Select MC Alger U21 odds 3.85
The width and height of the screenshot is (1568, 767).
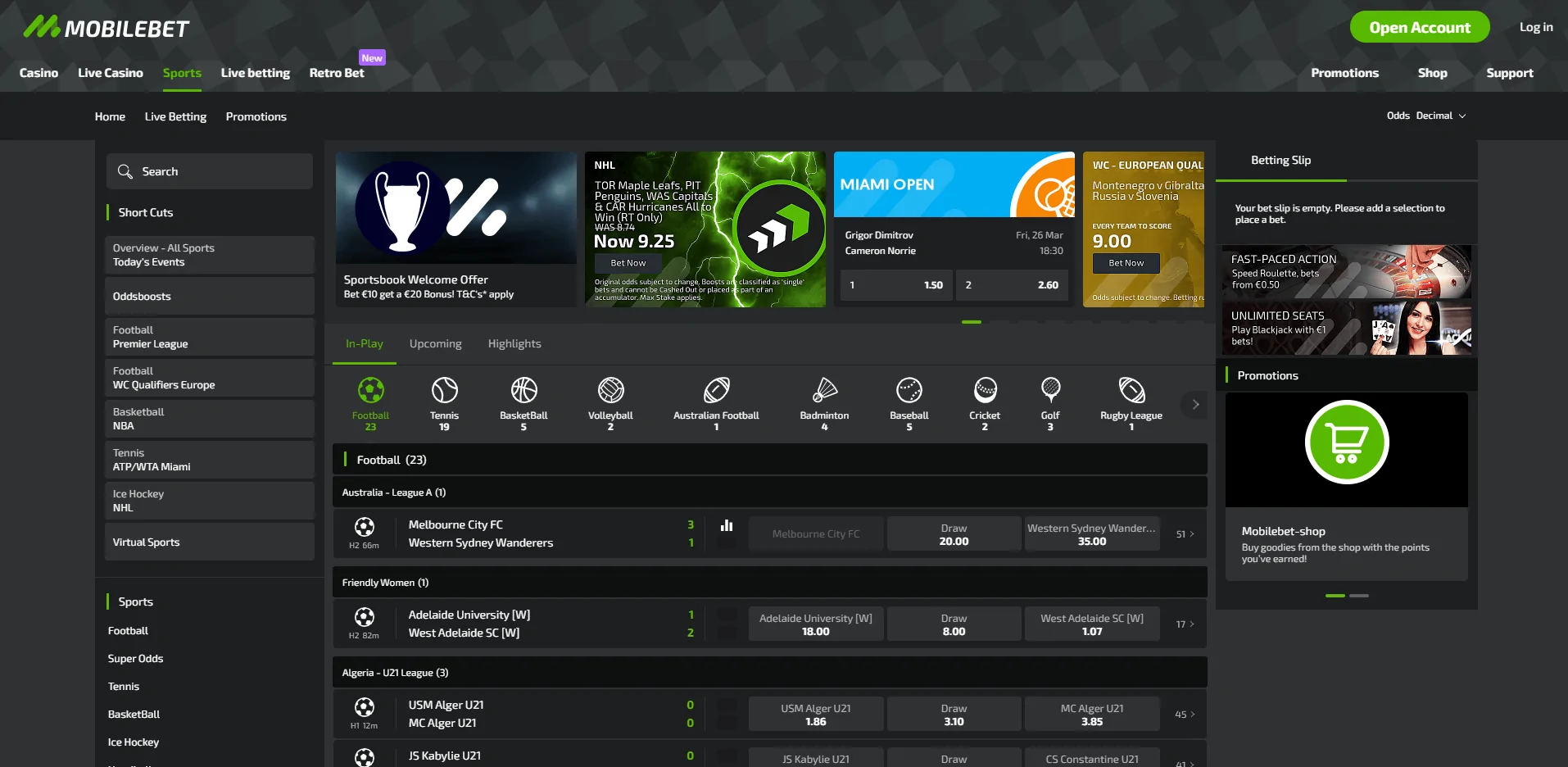click(1092, 715)
